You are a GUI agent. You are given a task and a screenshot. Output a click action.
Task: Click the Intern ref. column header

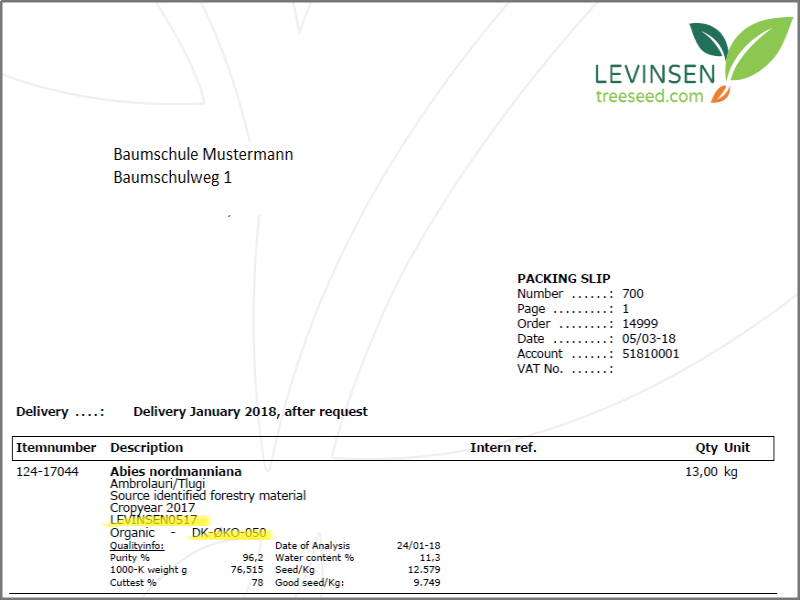click(x=504, y=448)
